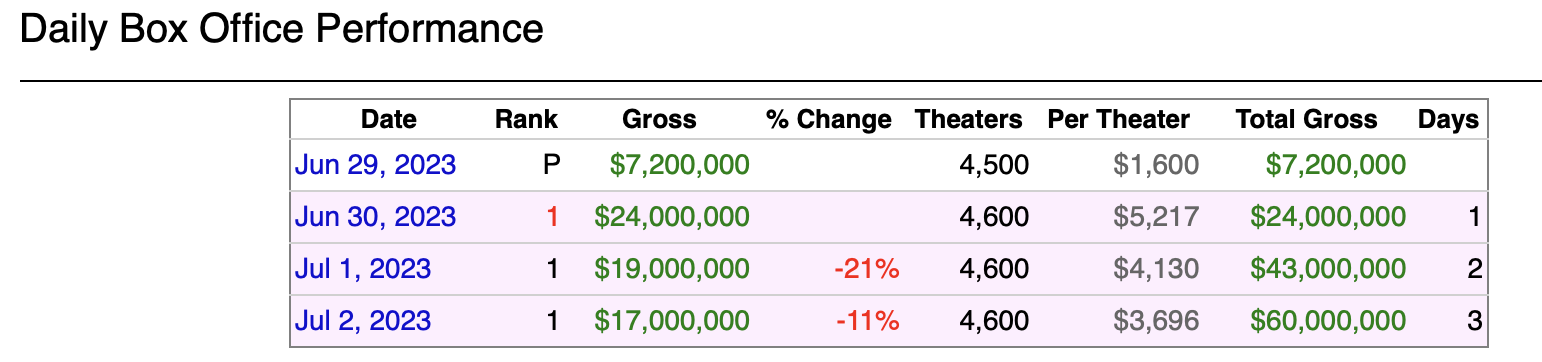Screen dimensions: 1542x362
Task: Open the Jul 1, 2023 date link
Action: (363, 268)
